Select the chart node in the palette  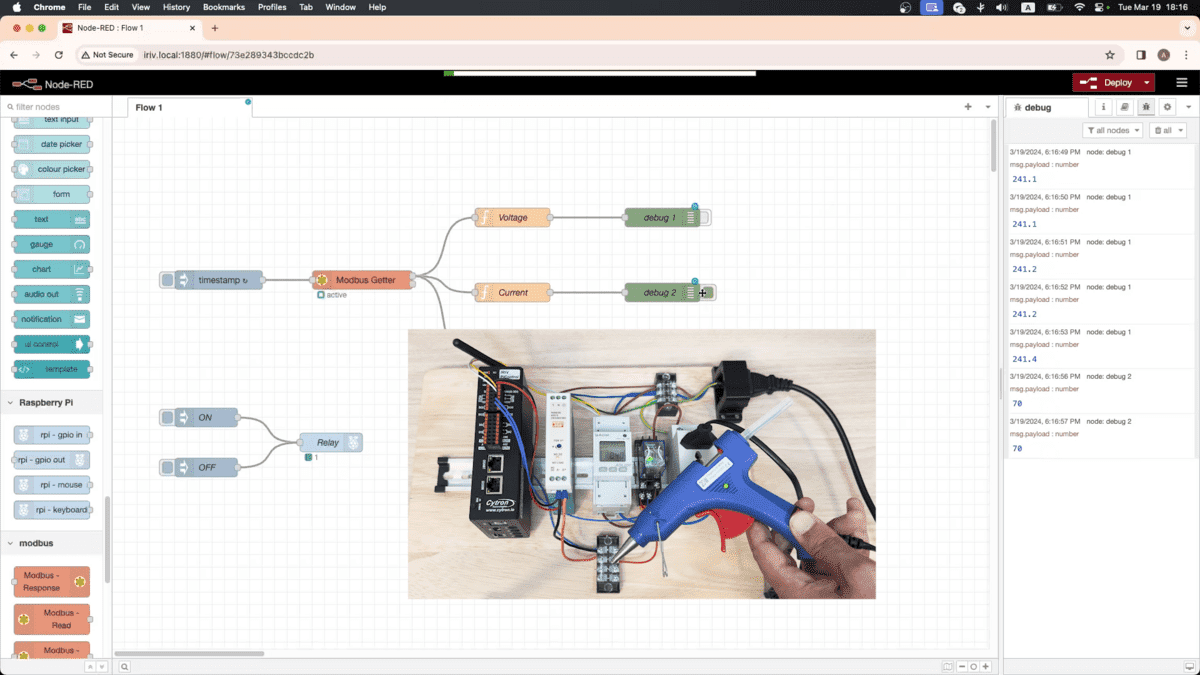click(x=51, y=269)
